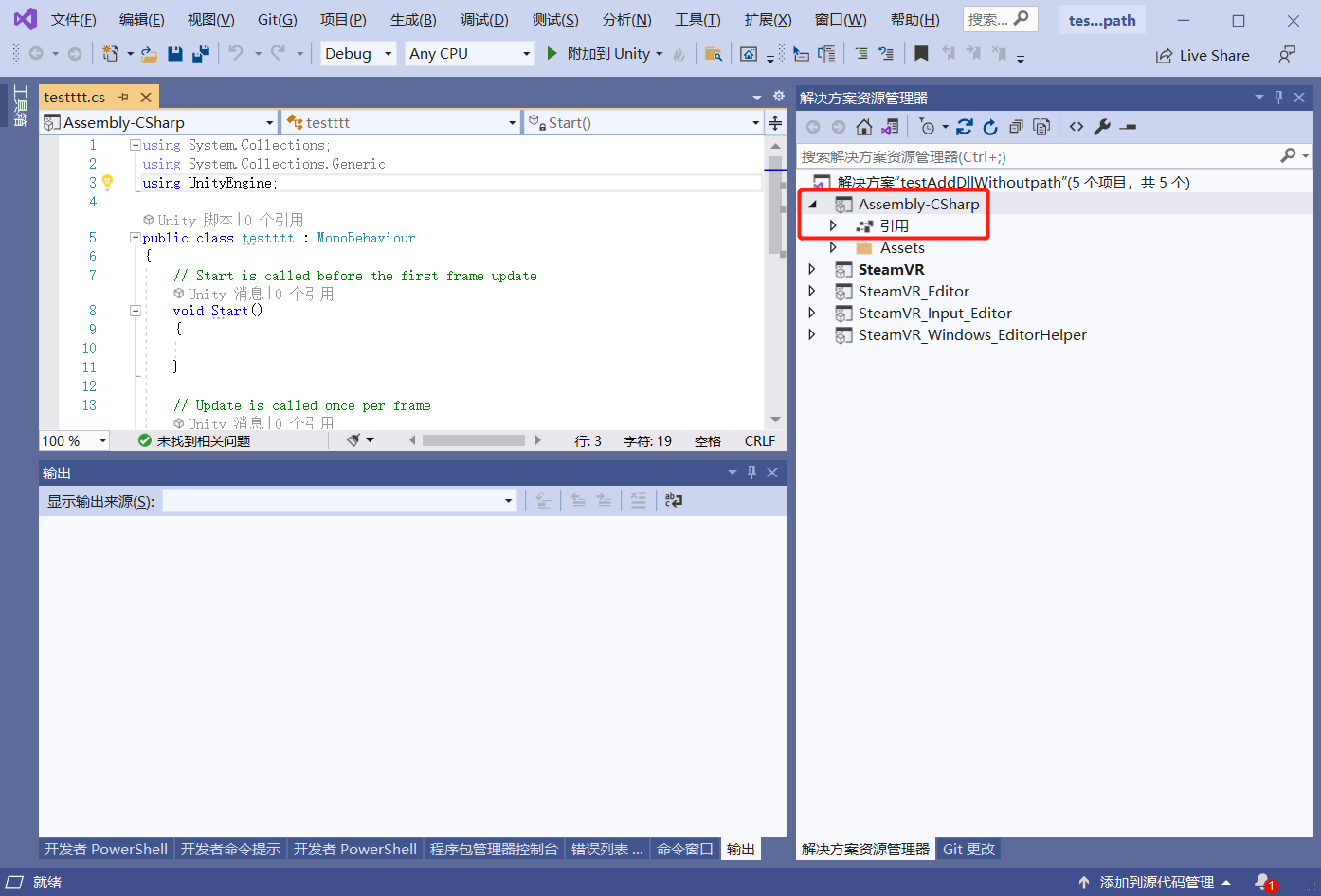The width and height of the screenshot is (1321, 896).
Task: Click the Home icon in Solution Explorer
Action: [863, 127]
